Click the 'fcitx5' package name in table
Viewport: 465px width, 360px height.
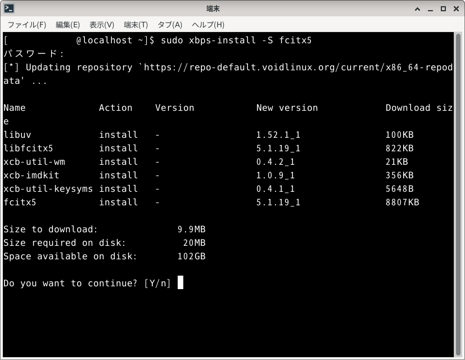coord(20,202)
